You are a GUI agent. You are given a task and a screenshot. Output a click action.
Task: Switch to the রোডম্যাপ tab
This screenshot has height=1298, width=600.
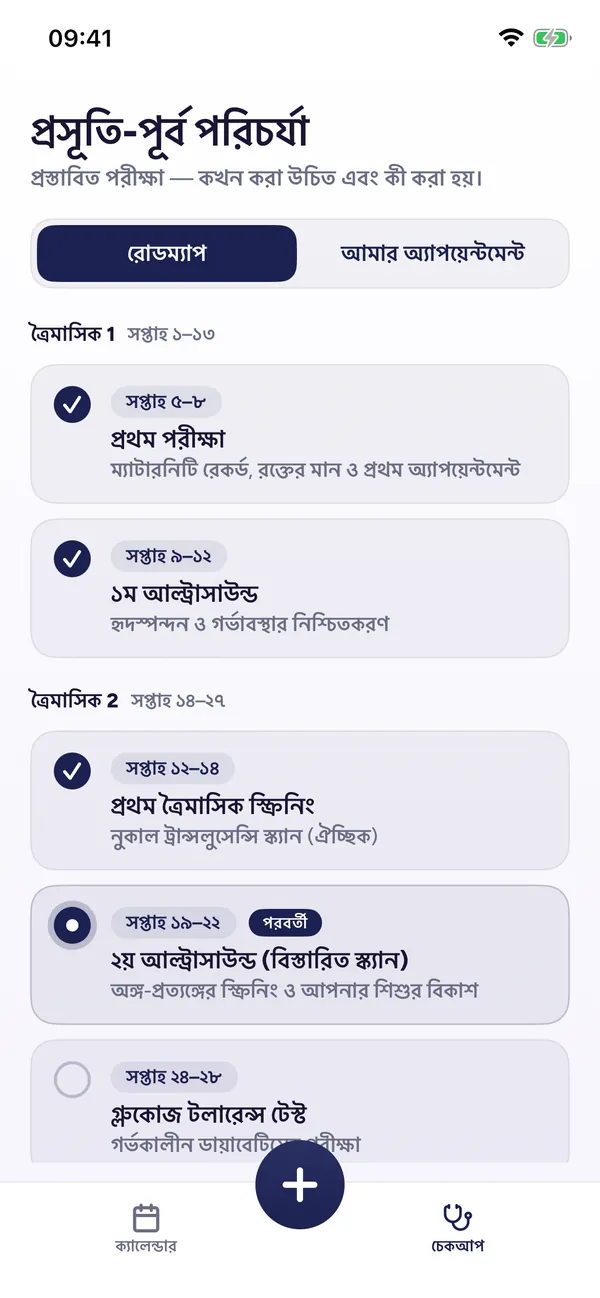point(167,253)
